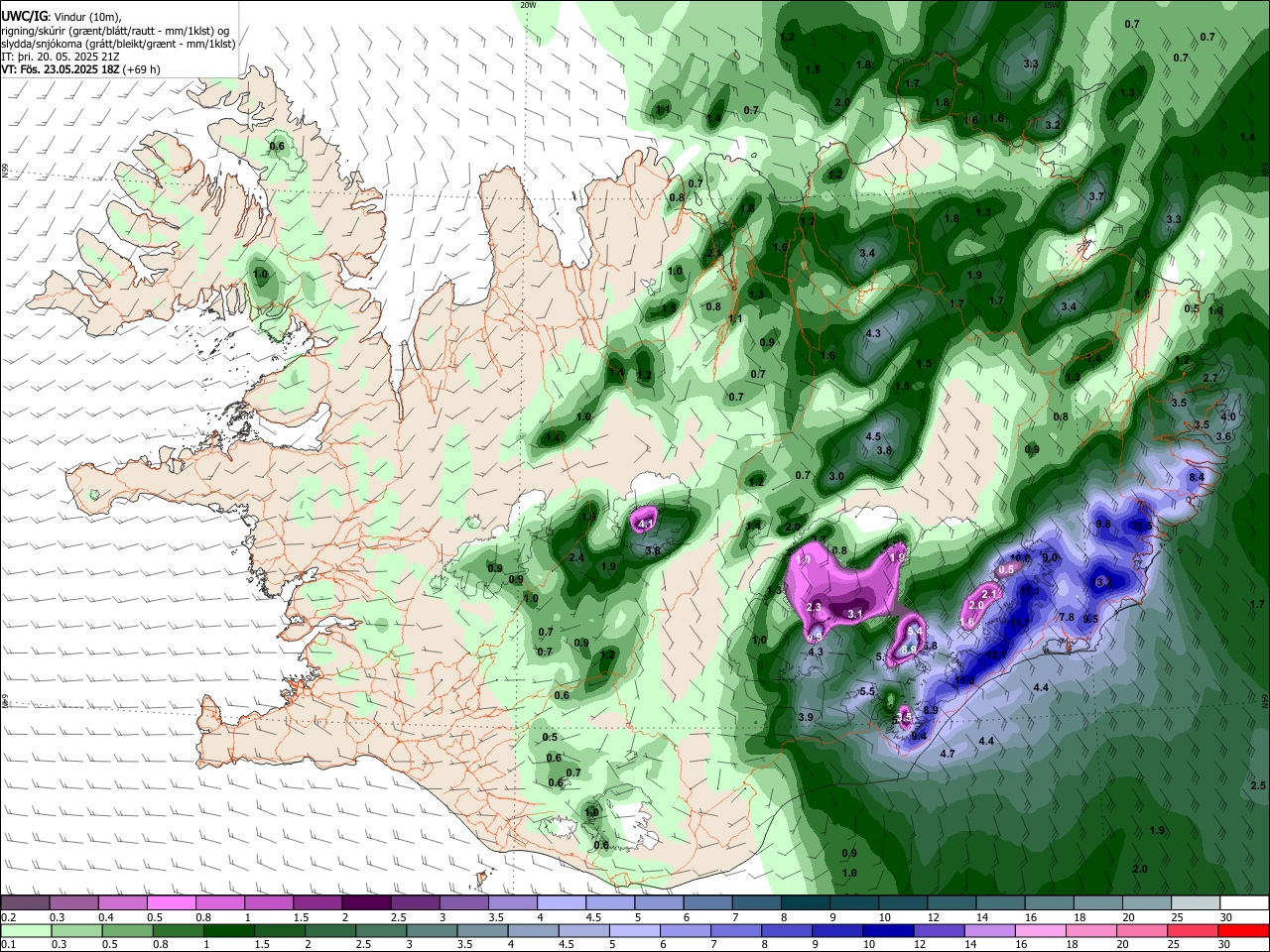This screenshot has height=952, width=1270.
Task: Click the 3.7 value in the northeast
Action: [1096, 196]
